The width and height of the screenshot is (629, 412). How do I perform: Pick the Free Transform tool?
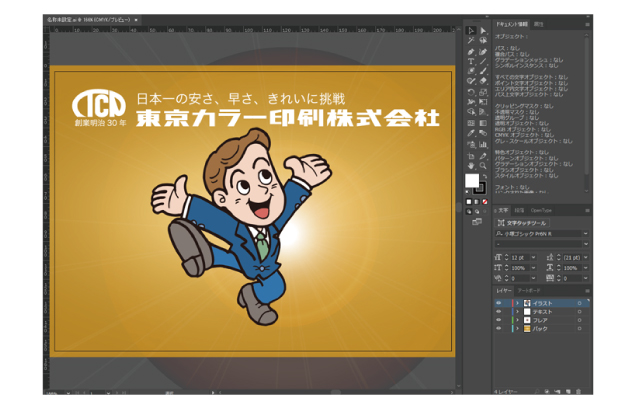(x=483, y=102)
